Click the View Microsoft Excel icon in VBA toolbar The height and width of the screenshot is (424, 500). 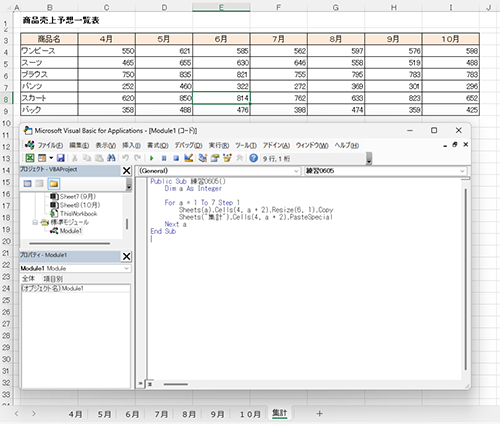tap(30, 158)
